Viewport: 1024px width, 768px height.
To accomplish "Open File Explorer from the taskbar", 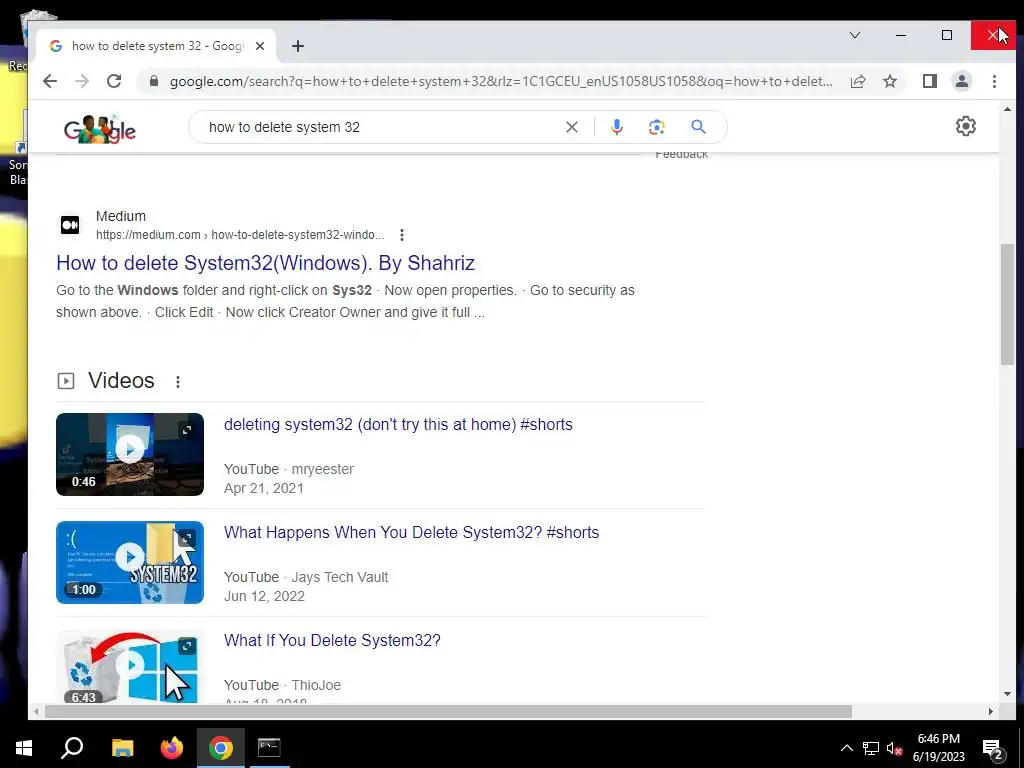I will pos(122,748).
